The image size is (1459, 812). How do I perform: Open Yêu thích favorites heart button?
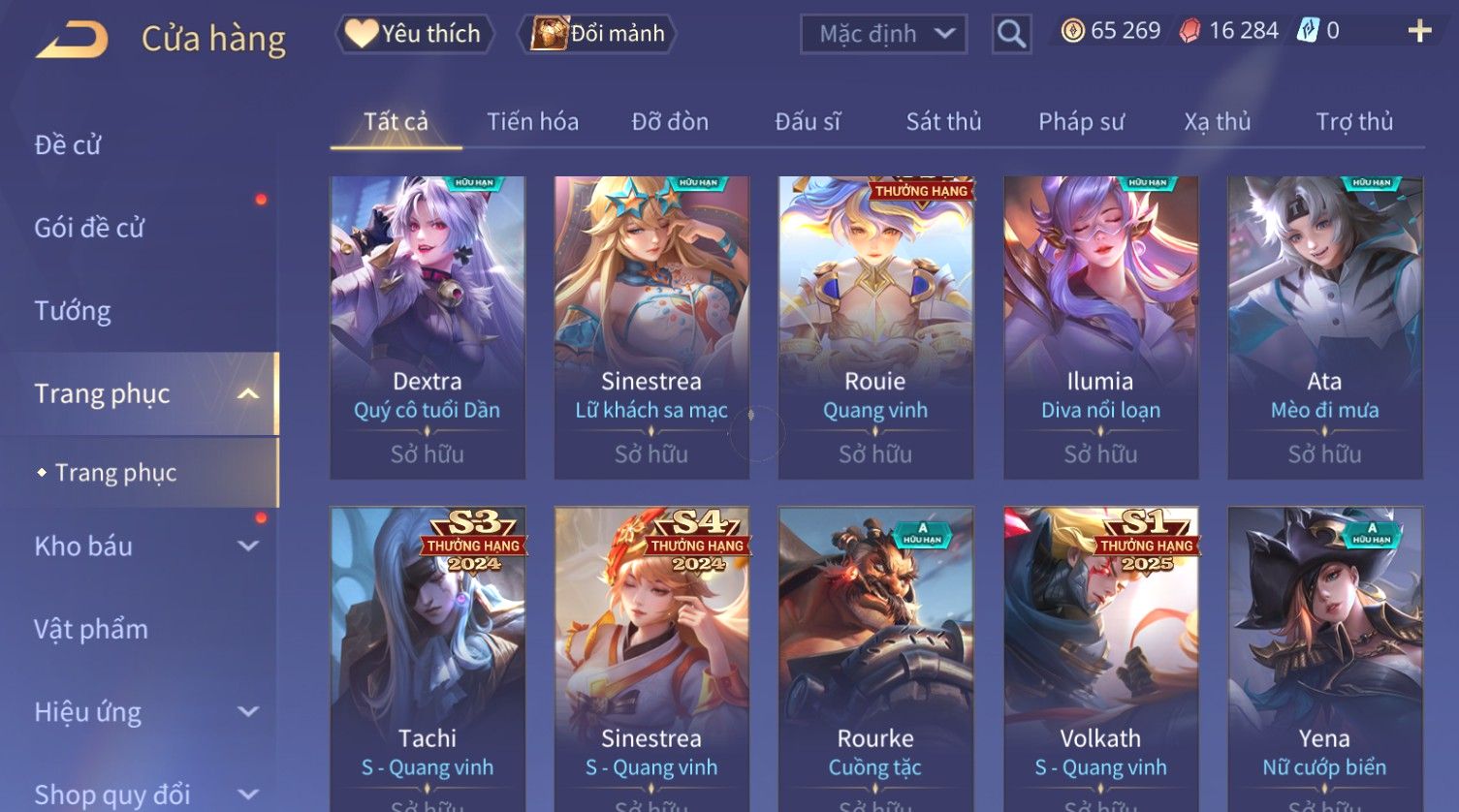(414, 34)
